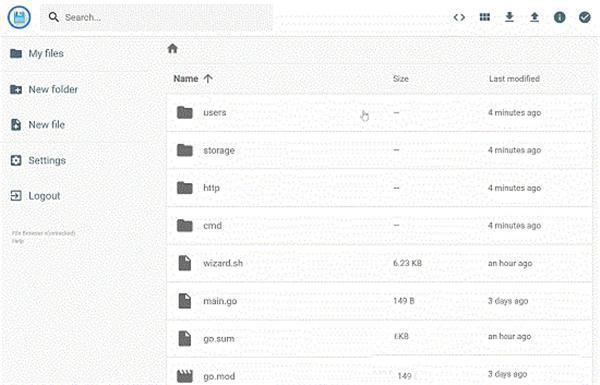Select the main.go file name
This screenshot has width=600, height=385.
tap(220, 301)
